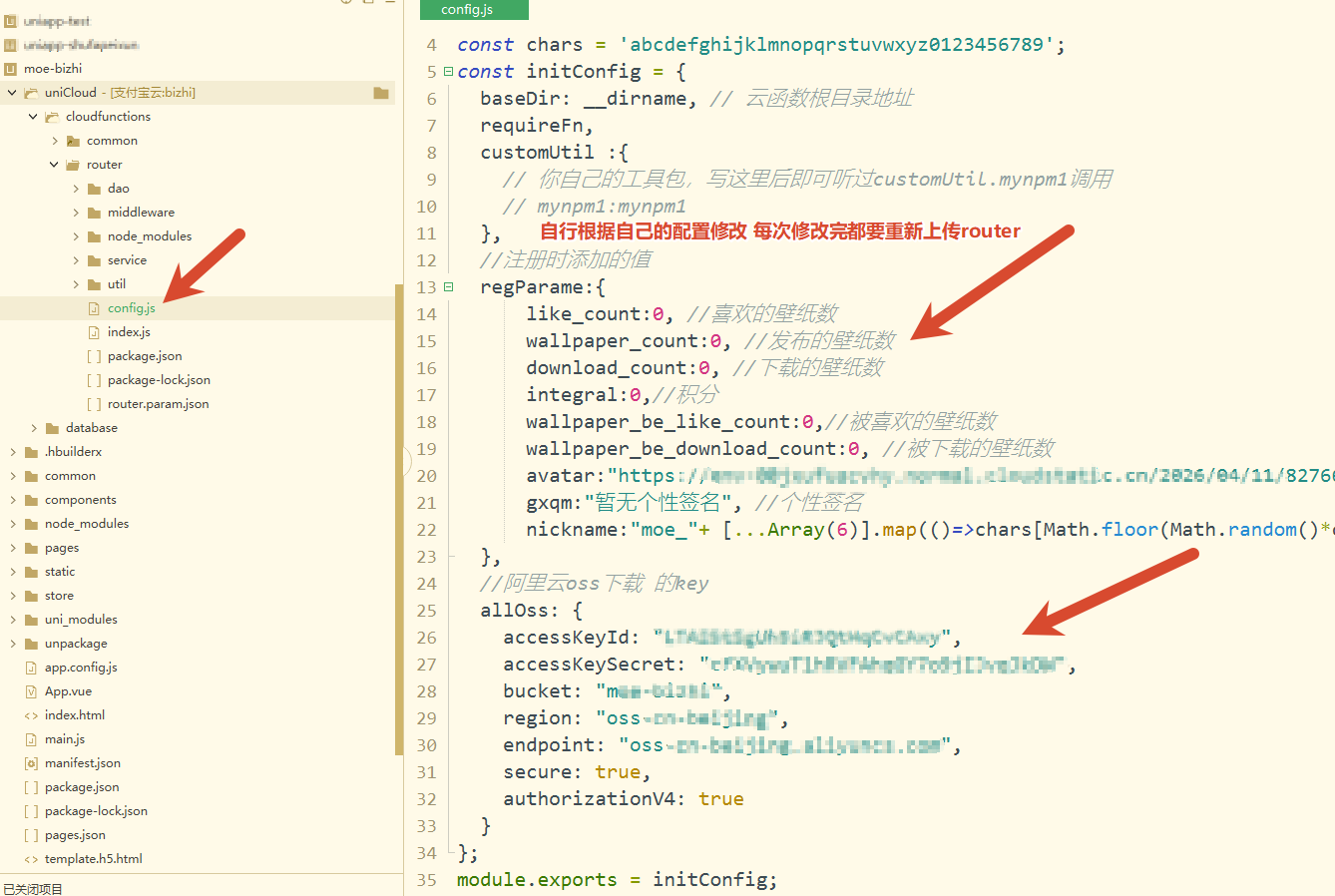Expand the middleware folder
The height and width of the screenshot is (896, 1335).
coord(76,213)
